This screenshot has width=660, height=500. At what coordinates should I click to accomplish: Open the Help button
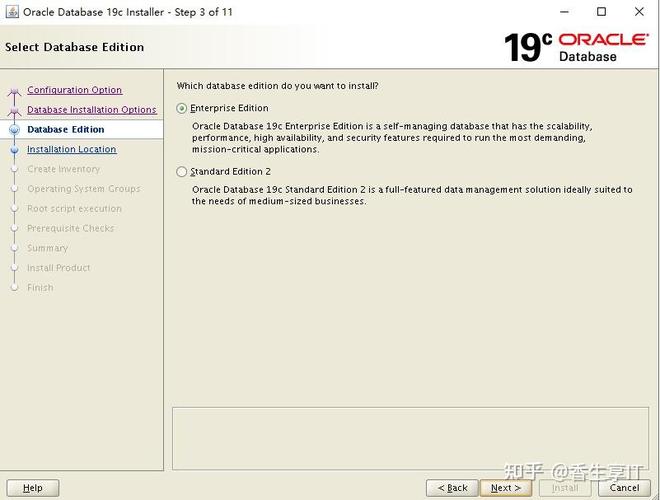pos(33,488)
